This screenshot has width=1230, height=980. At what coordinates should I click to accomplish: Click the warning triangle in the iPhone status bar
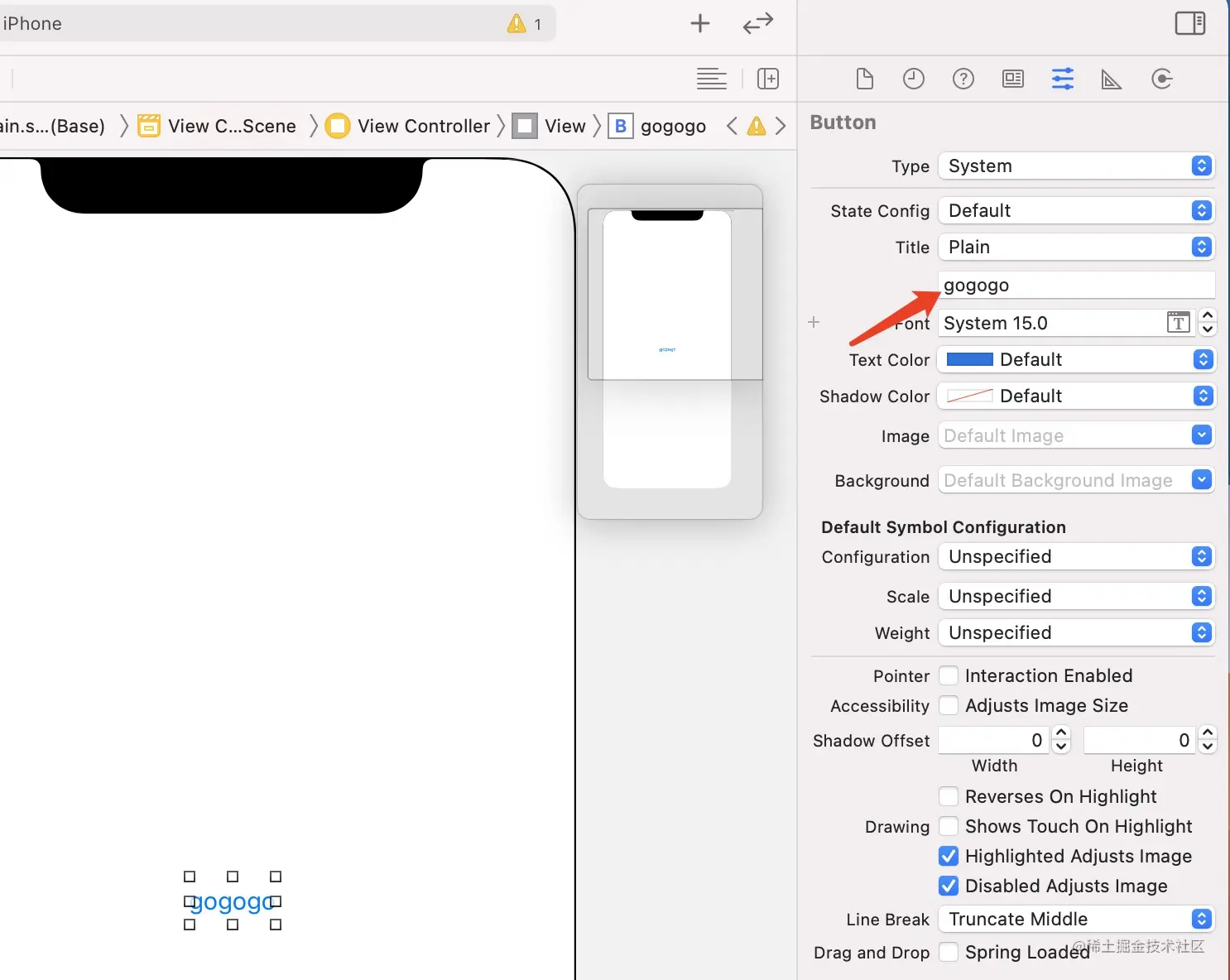[x=517, y=23]
